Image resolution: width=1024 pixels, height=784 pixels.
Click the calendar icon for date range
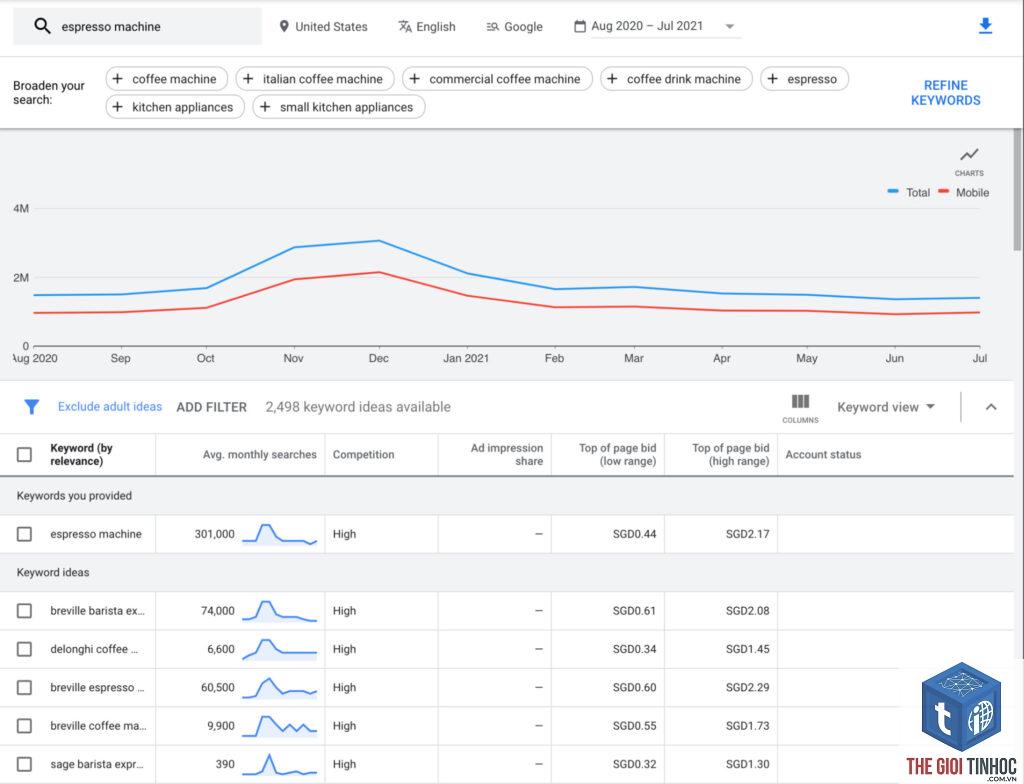pyautogui.click(x=580, y=26)
